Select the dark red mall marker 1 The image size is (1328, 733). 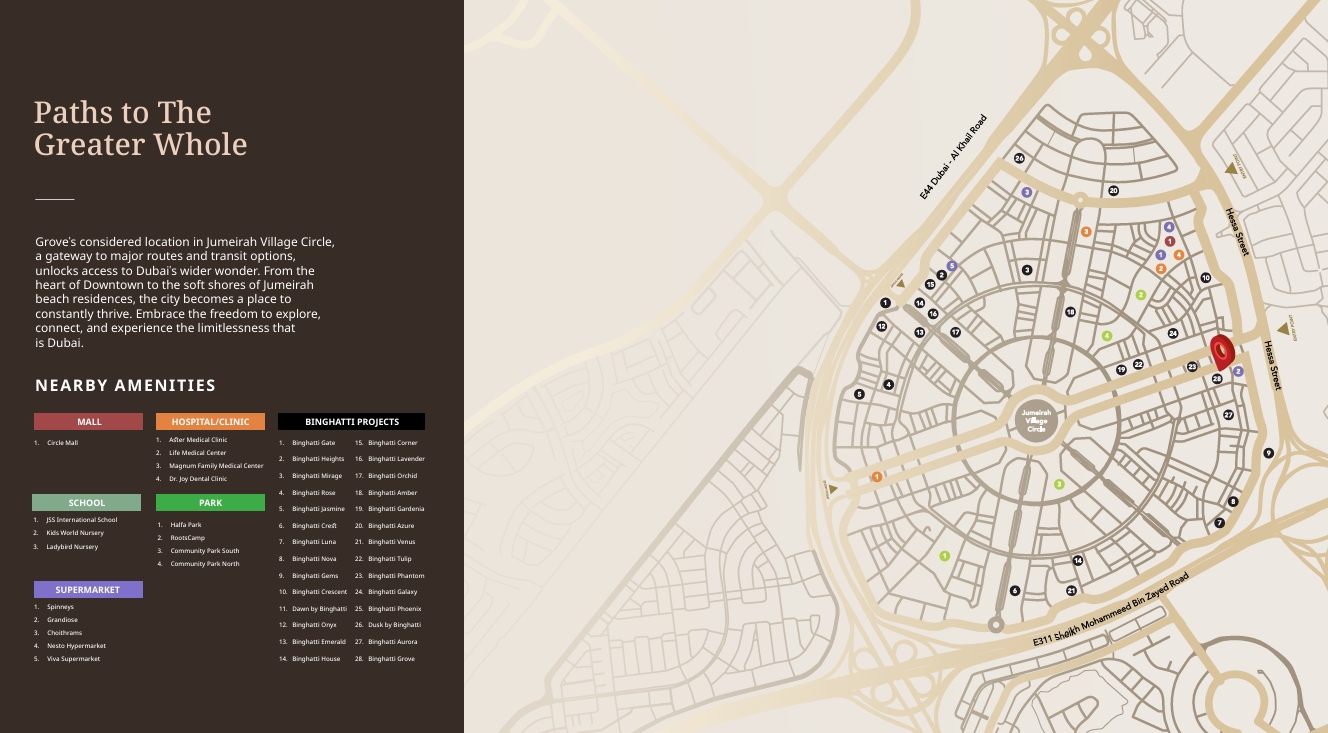1170,241
